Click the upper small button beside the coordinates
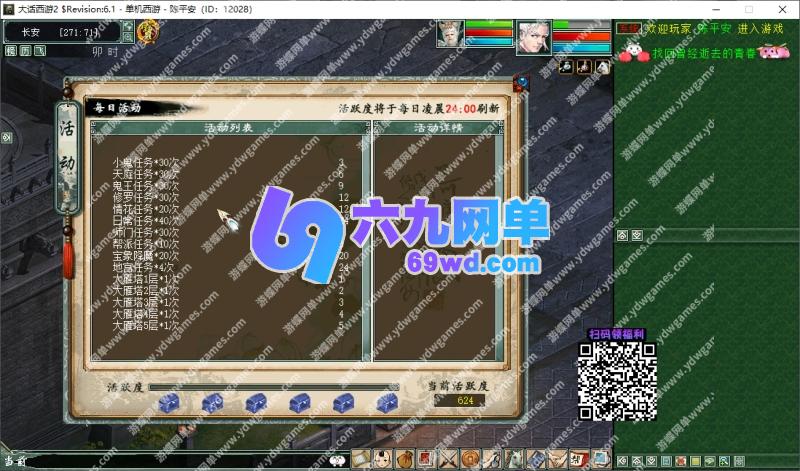 click(129, 27)
